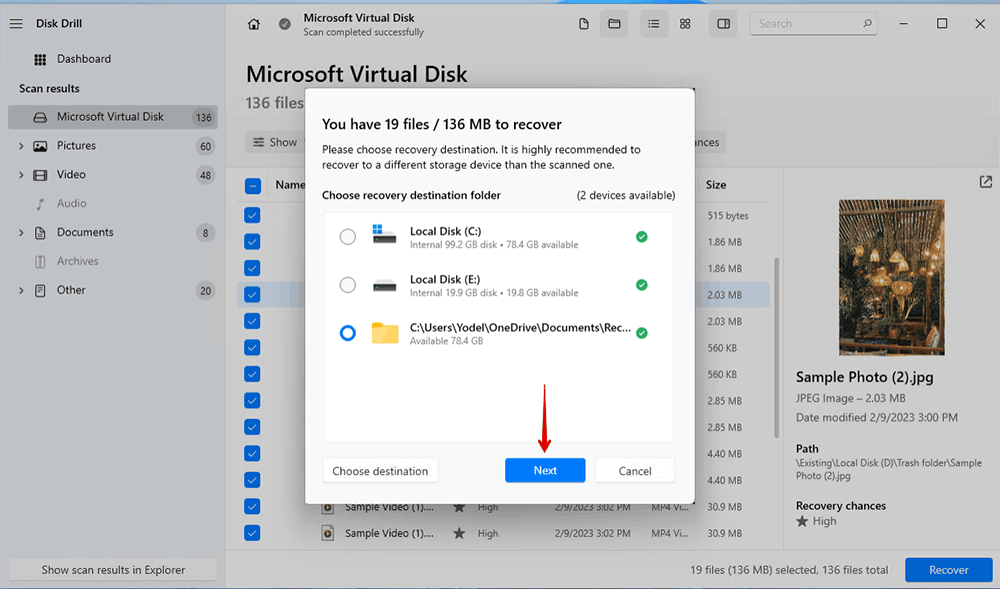Switch to file view icon
1000x589 pixels.
pyautogui.click(x=584, y=24)
